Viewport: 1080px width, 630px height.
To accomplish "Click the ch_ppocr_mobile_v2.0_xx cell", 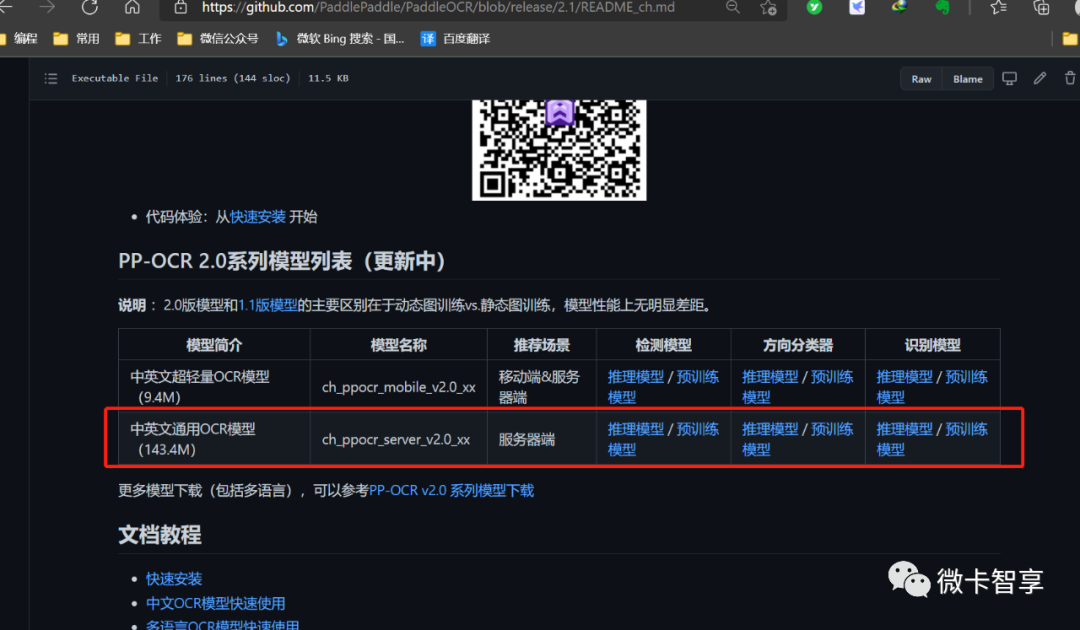I will pyautogui.click(x=398, y=387).
